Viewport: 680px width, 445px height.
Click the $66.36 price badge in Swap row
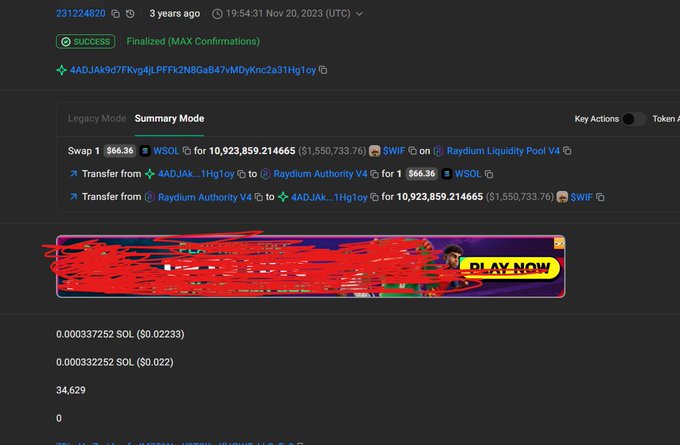pyautogui.click(x=120, y=151)
